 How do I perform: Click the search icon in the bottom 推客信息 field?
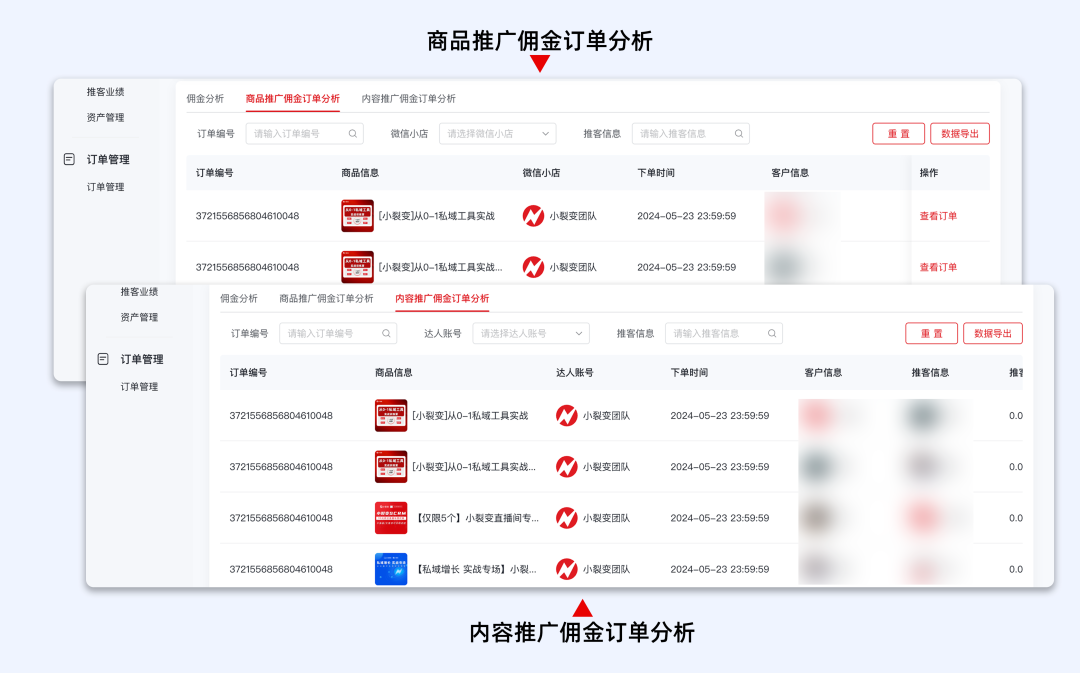(x=770, y=333)
